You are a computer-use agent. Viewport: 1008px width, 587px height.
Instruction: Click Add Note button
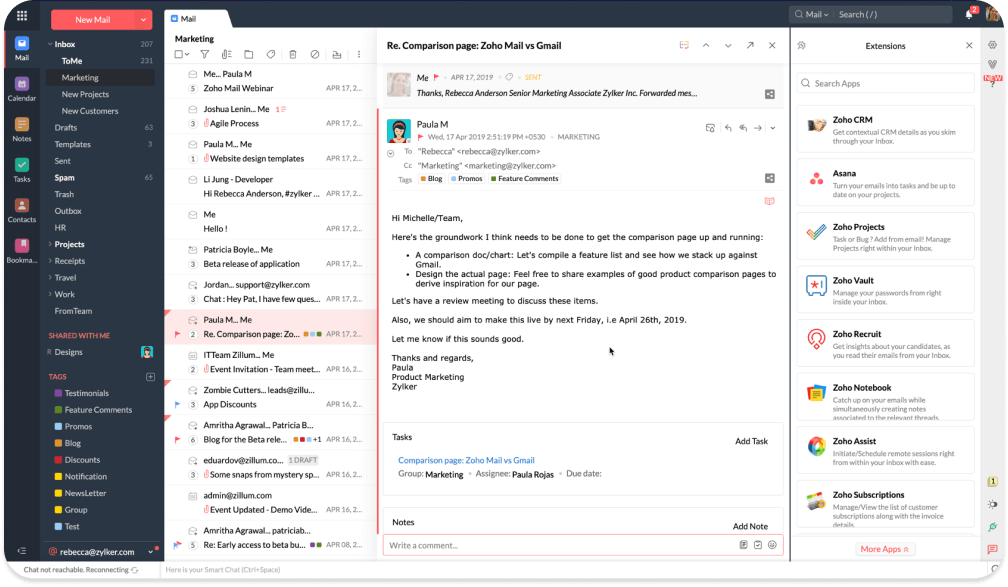[x=750, y=526]
